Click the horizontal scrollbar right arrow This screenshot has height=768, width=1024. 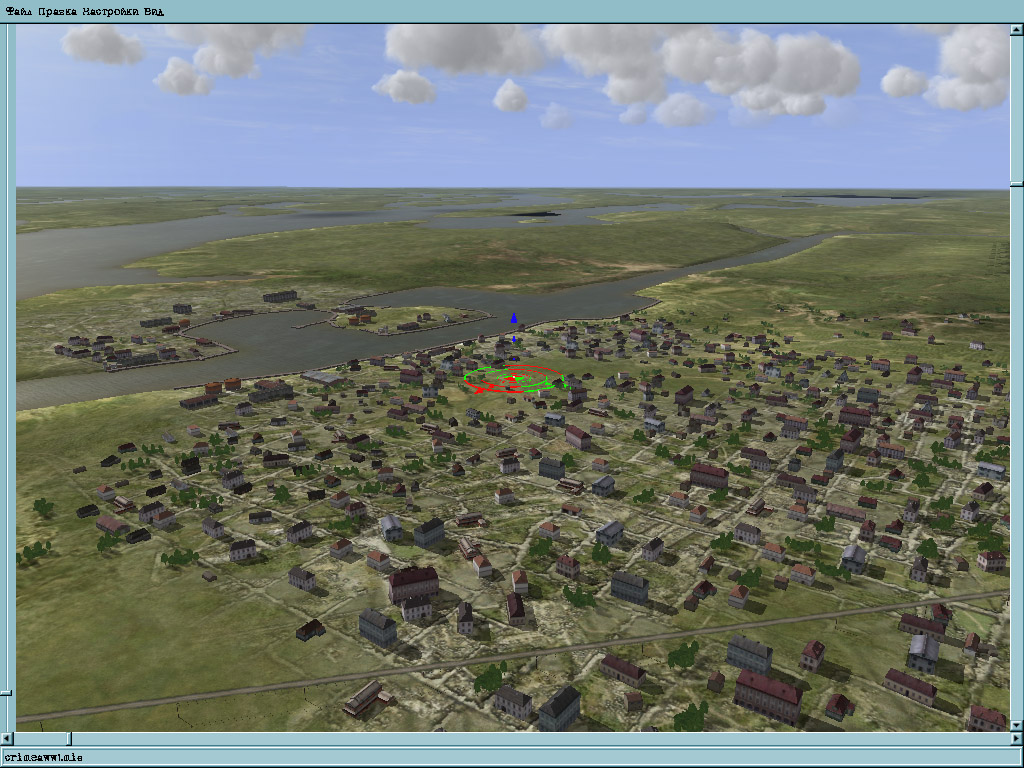pos(1017,739)
